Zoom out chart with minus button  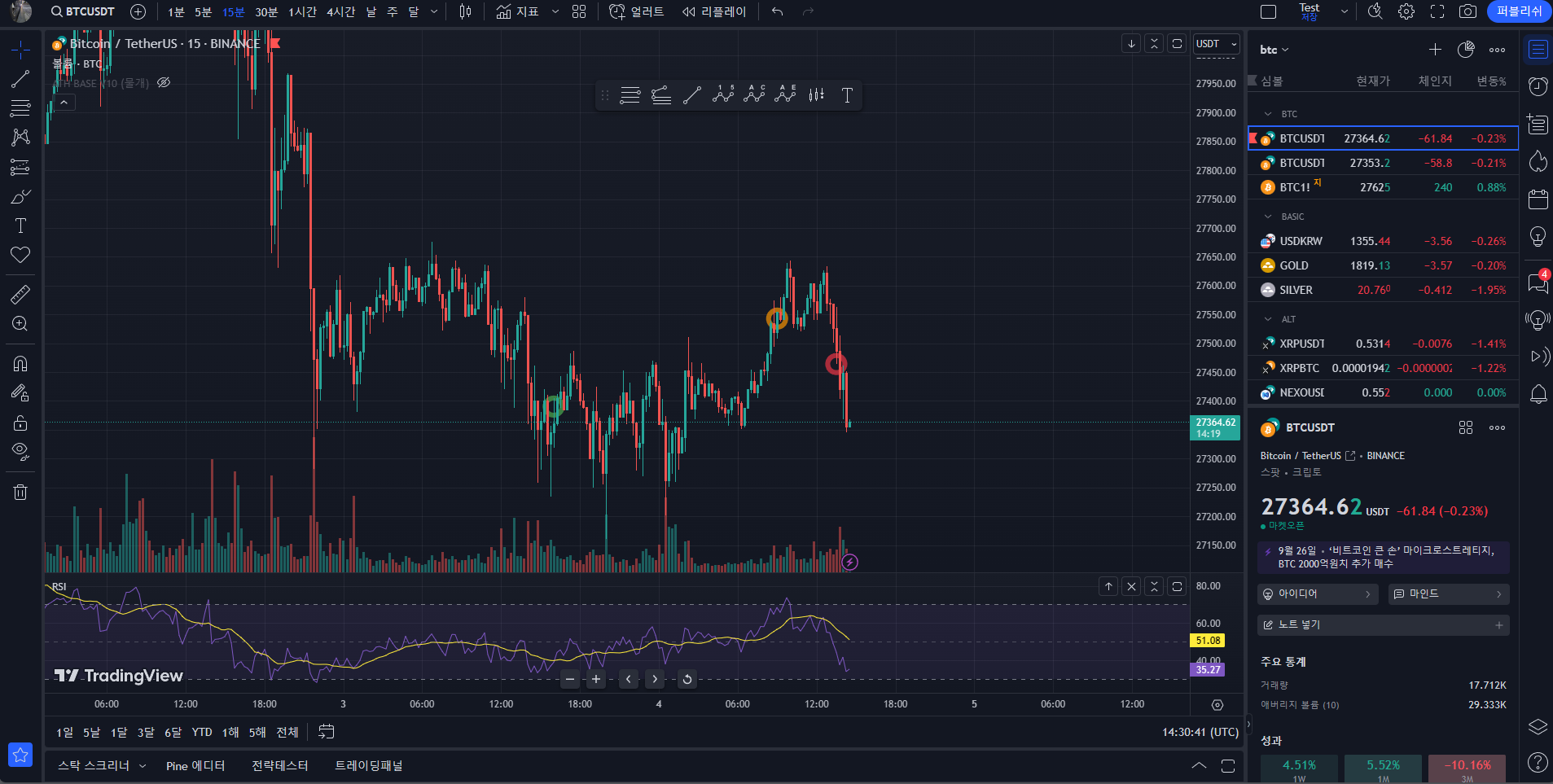pos(570,679)
